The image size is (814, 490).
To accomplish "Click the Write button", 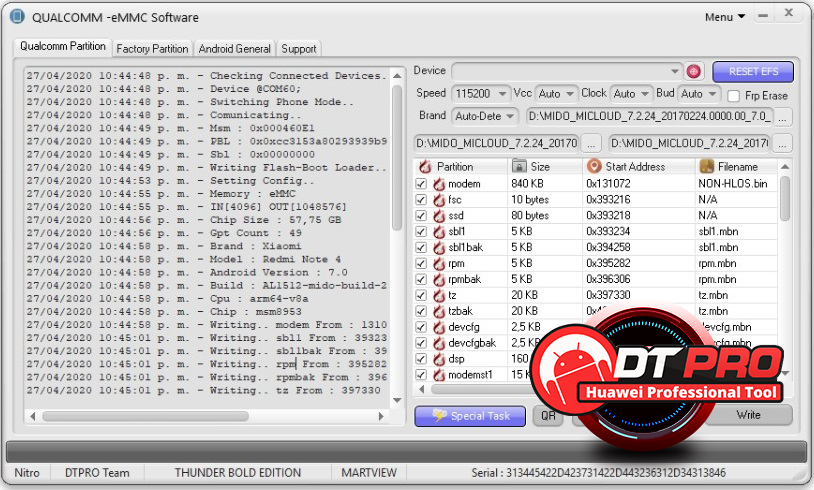I will [748, 415].
